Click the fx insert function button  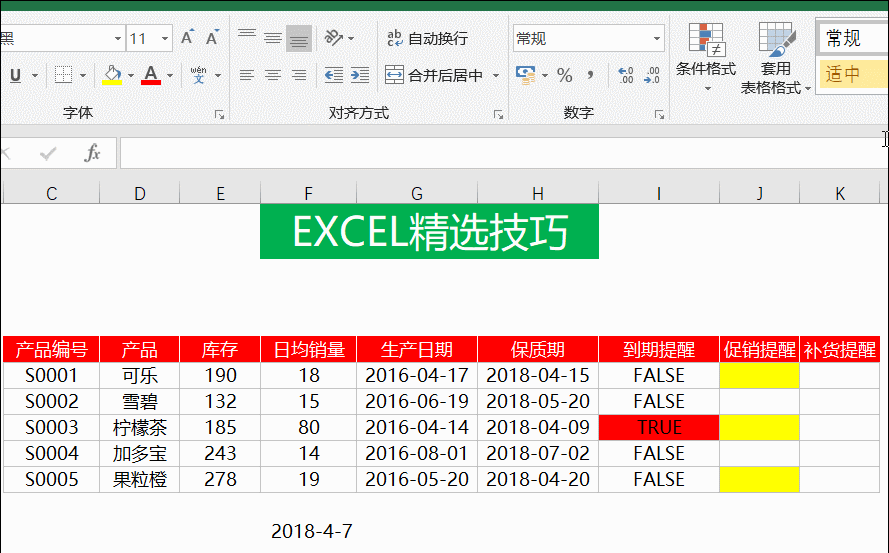(92, 153)
